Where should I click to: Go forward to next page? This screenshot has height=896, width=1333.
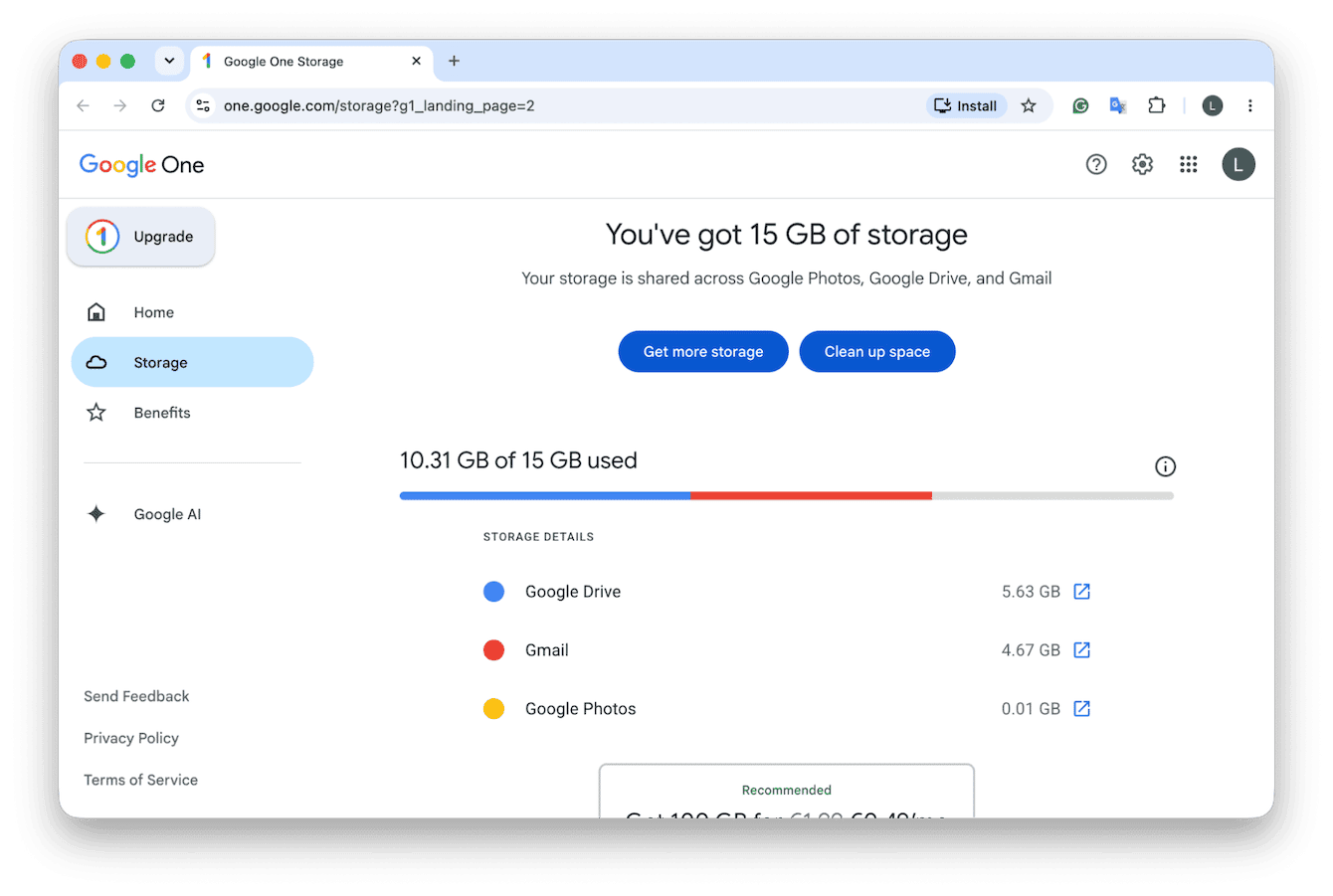click(x=120, y=105)
